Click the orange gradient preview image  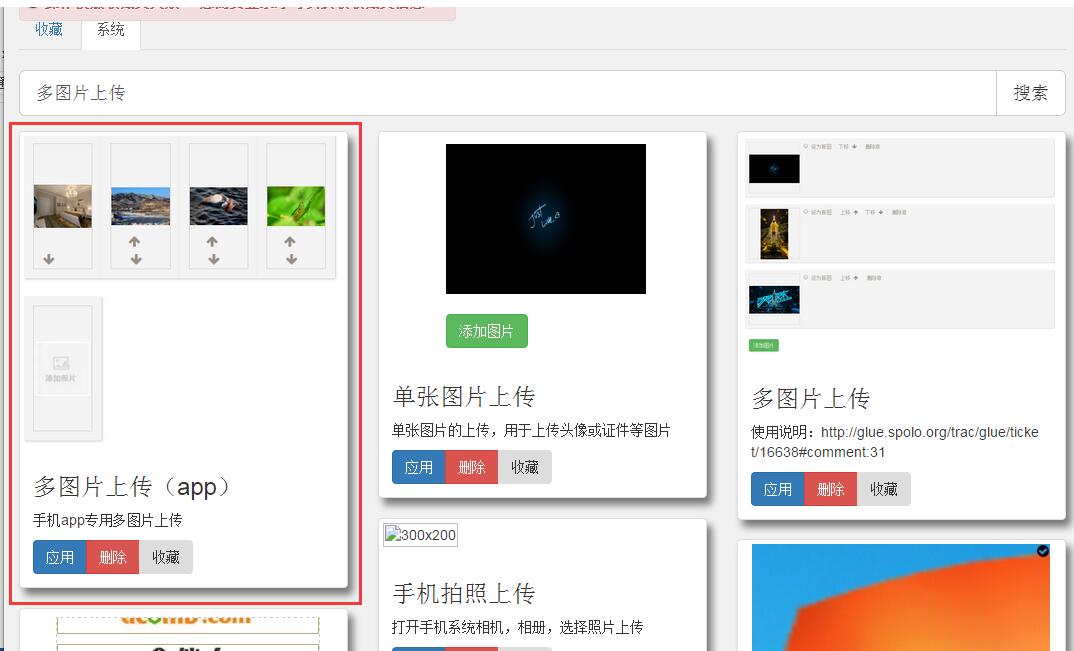point(901,598)
